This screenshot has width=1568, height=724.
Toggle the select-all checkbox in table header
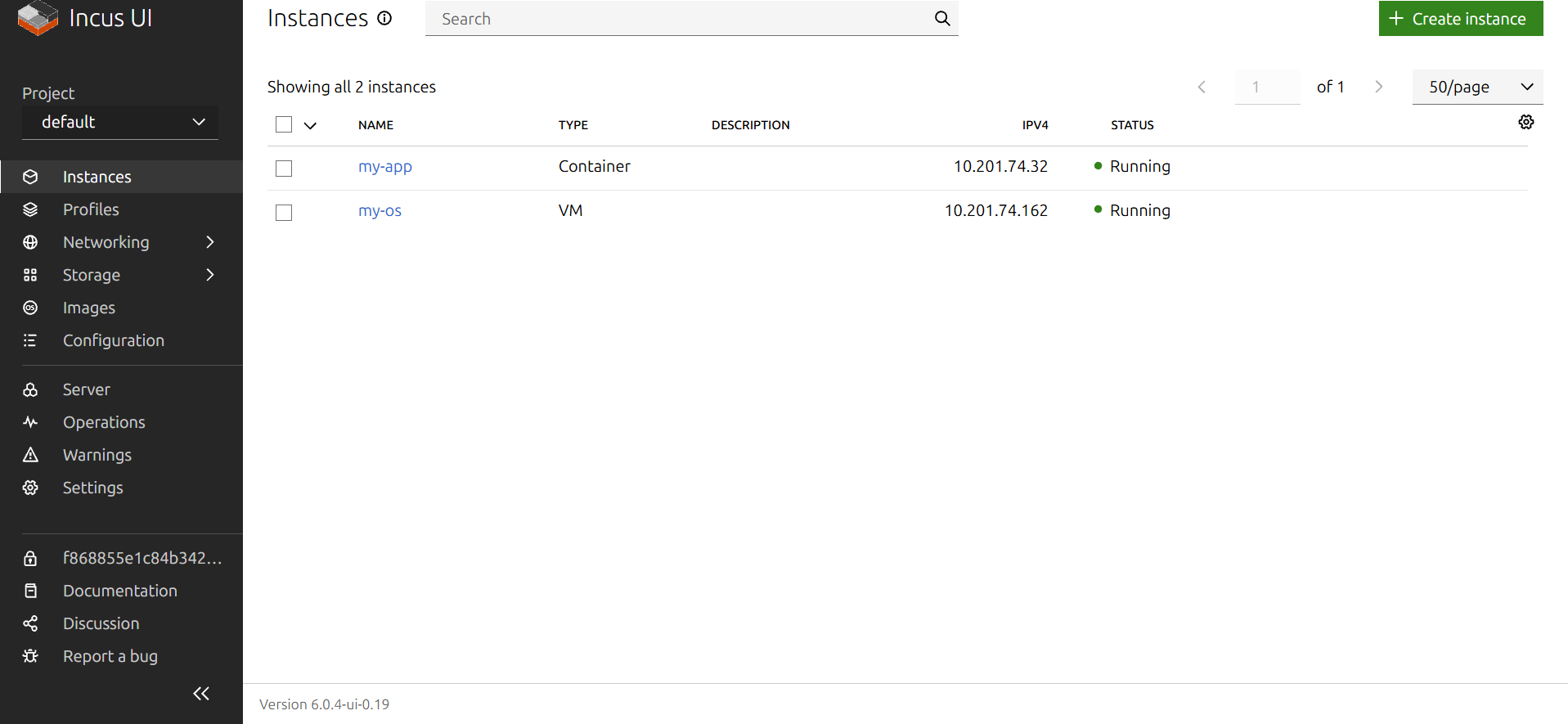(x=284, y=124)
